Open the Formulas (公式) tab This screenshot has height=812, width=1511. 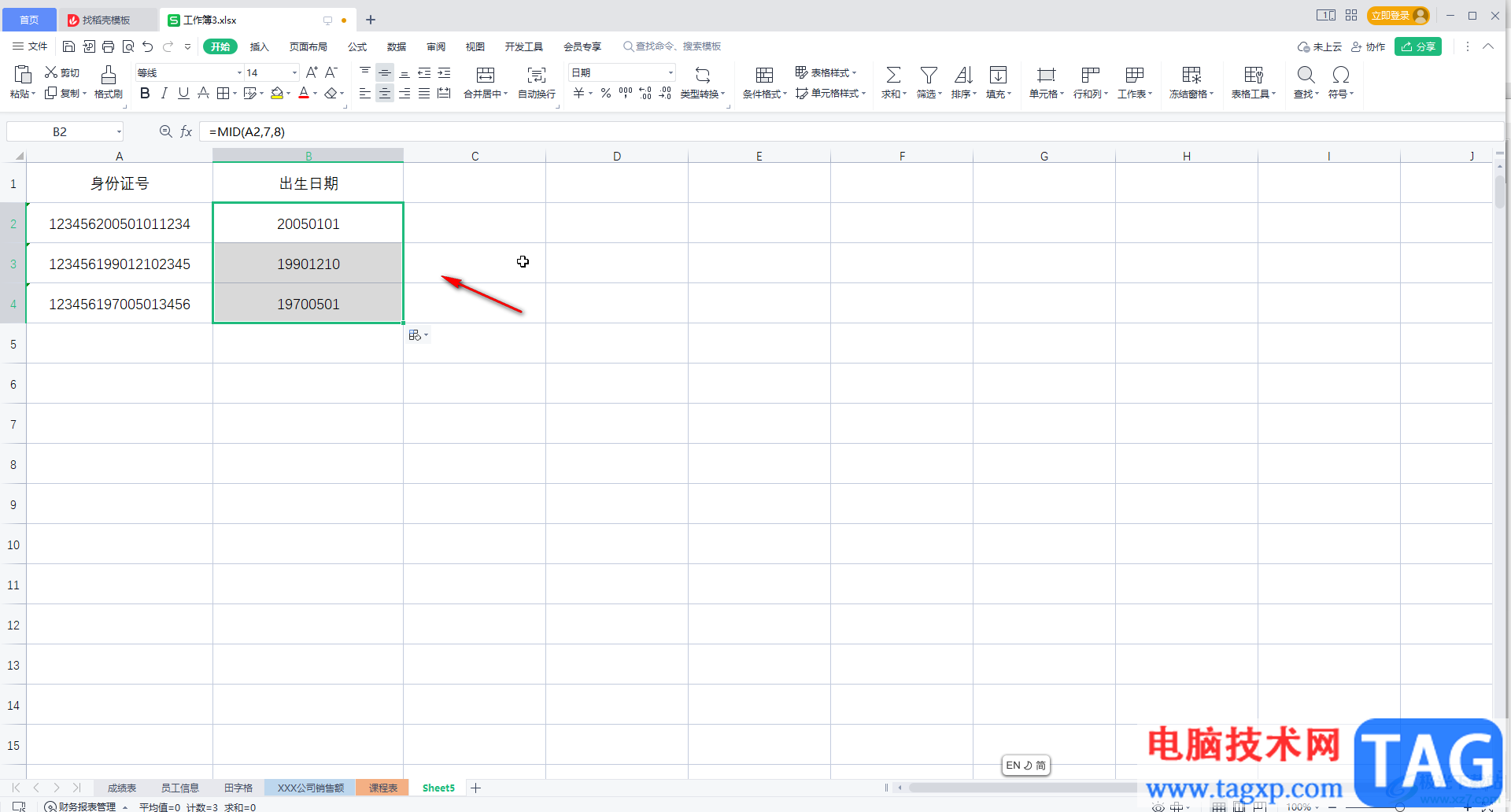tap(357, 46)
